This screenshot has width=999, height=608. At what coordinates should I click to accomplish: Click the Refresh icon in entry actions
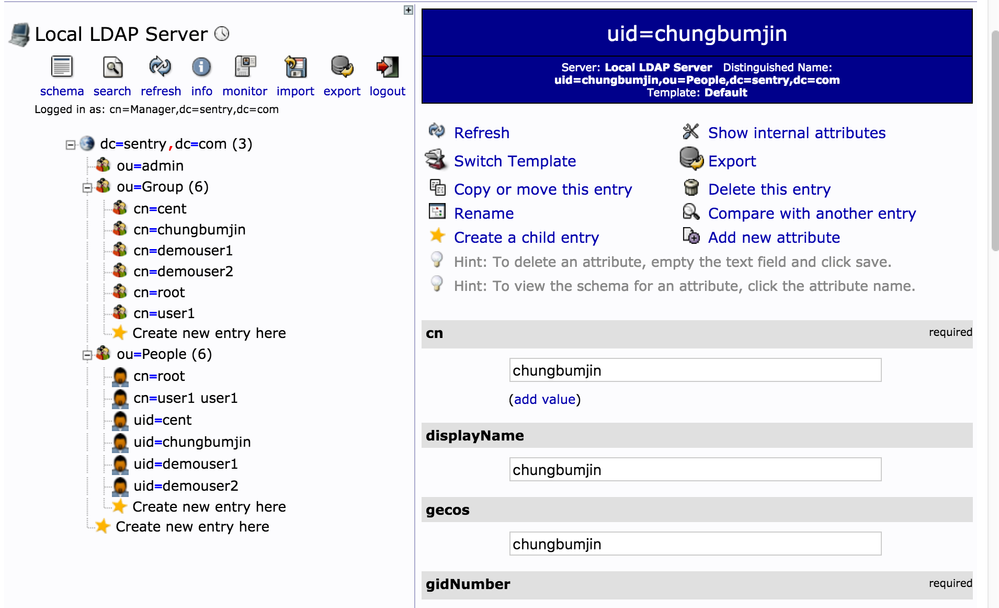tap(436, 131)
